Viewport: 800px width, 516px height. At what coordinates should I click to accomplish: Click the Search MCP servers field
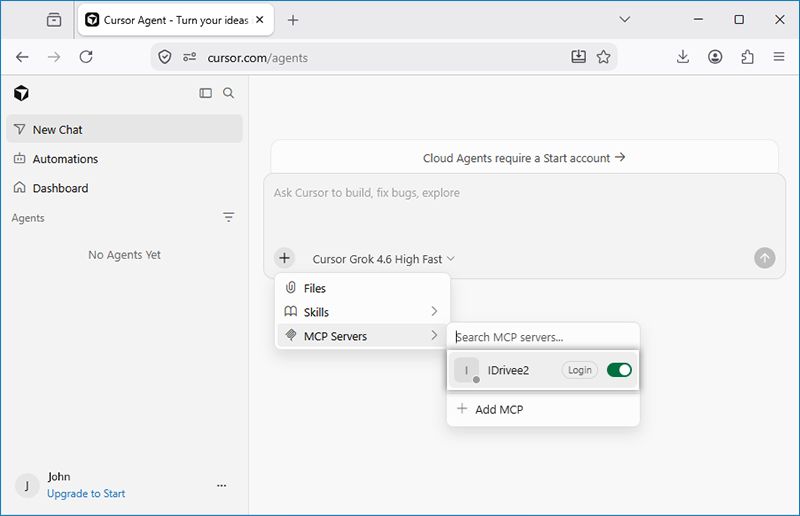point(543,337)
